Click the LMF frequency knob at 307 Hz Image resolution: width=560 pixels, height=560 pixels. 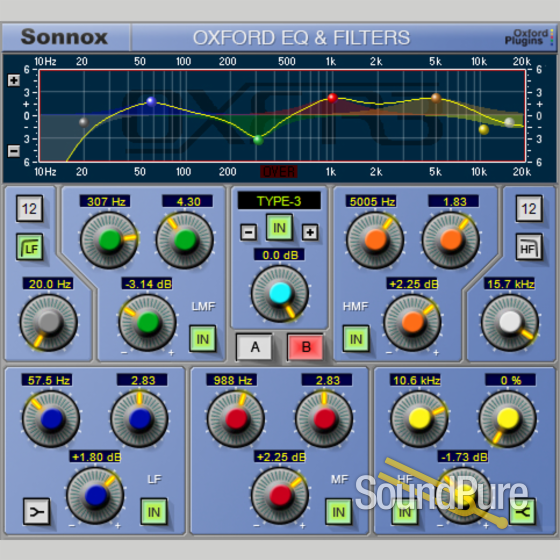(110, 240)
